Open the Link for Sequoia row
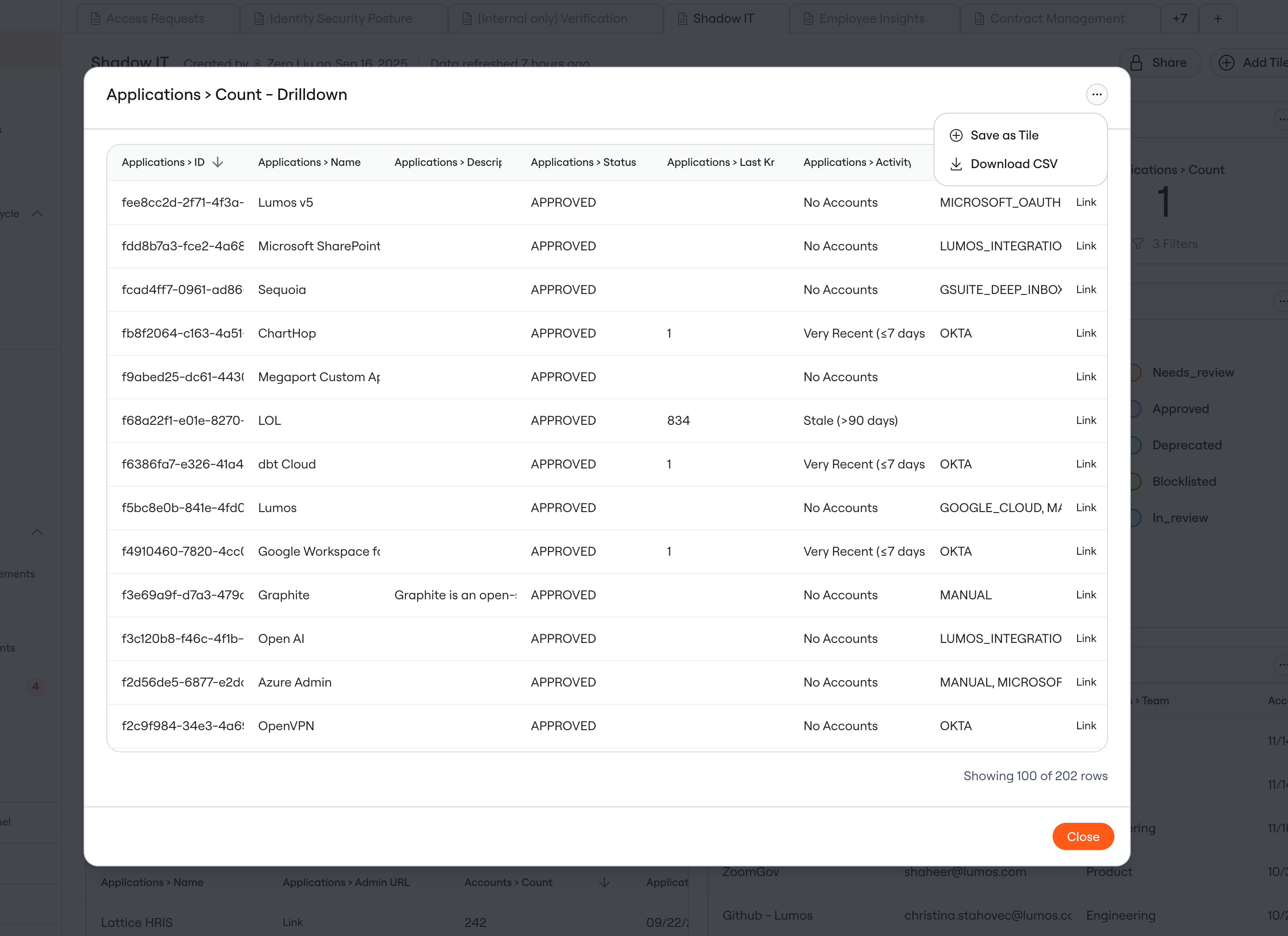This screenshot has width=1288, height=936. click(1085, 289)
